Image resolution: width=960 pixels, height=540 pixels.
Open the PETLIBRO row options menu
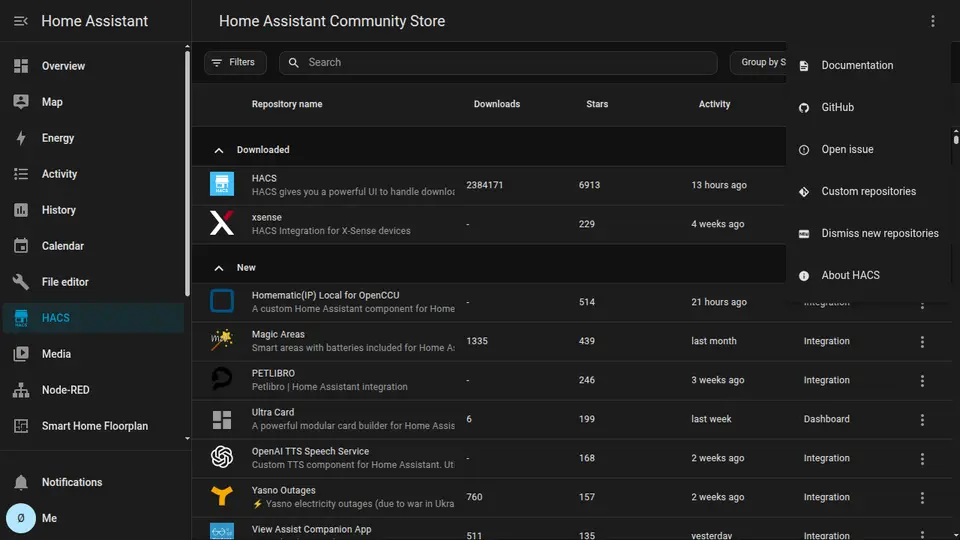pos(922,381)
